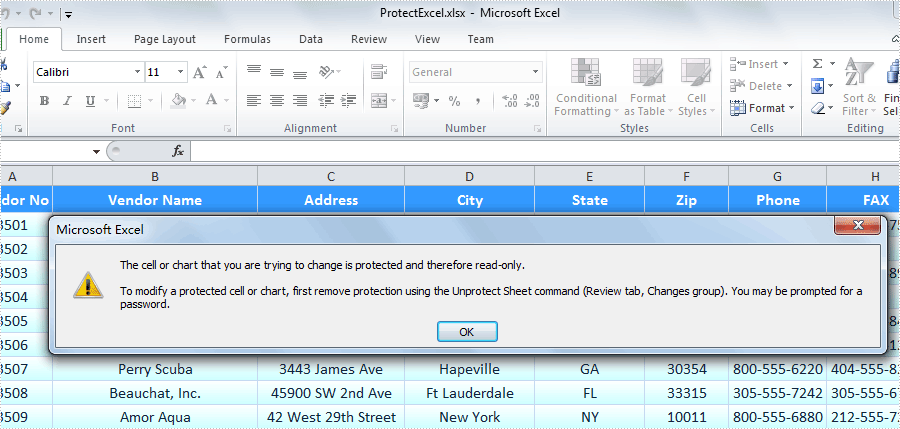900x429 pixels.
Task: Click the AutoSum sigma icon
Action: [x=817, y=64]
